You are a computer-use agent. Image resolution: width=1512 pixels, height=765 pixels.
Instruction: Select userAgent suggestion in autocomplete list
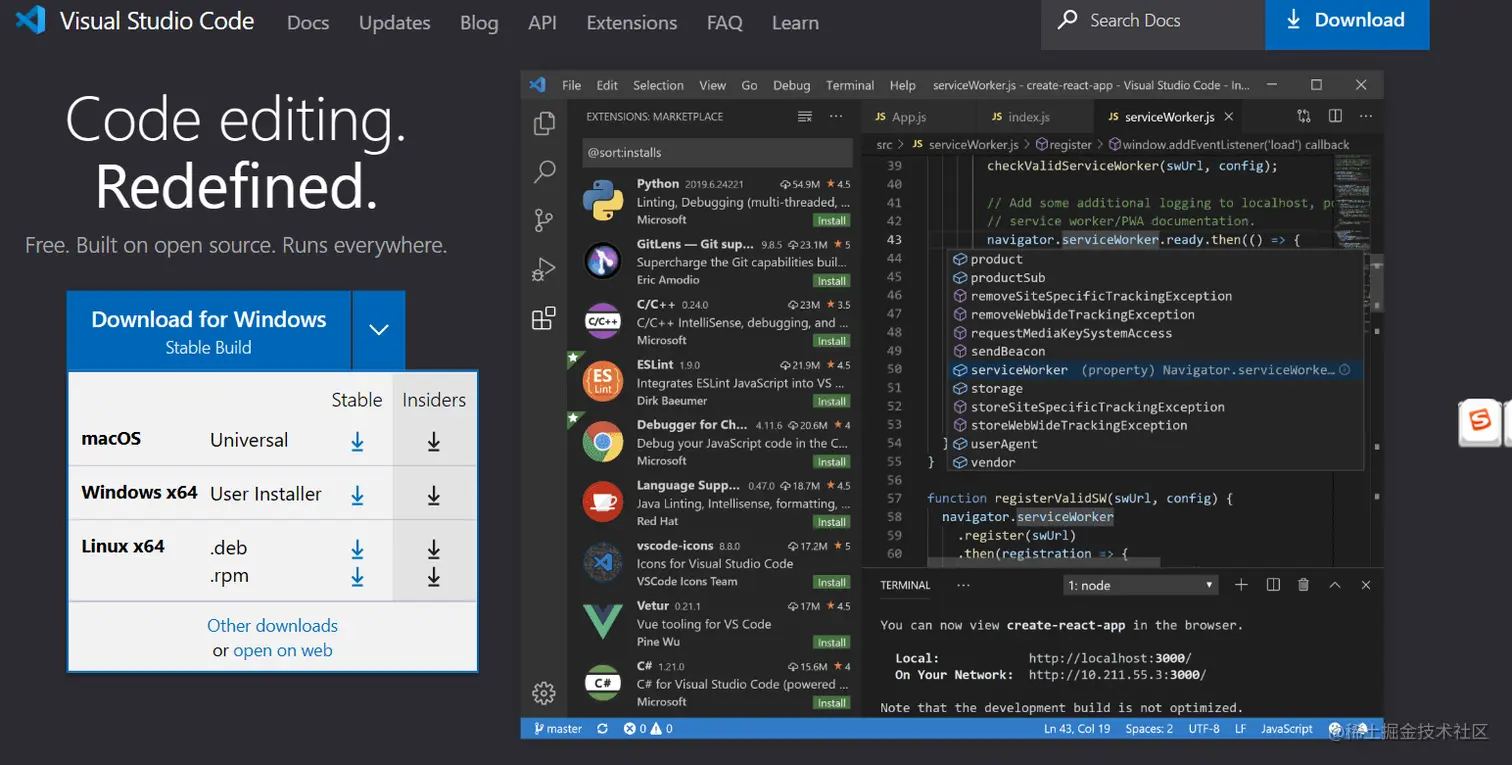(1156, 444)
